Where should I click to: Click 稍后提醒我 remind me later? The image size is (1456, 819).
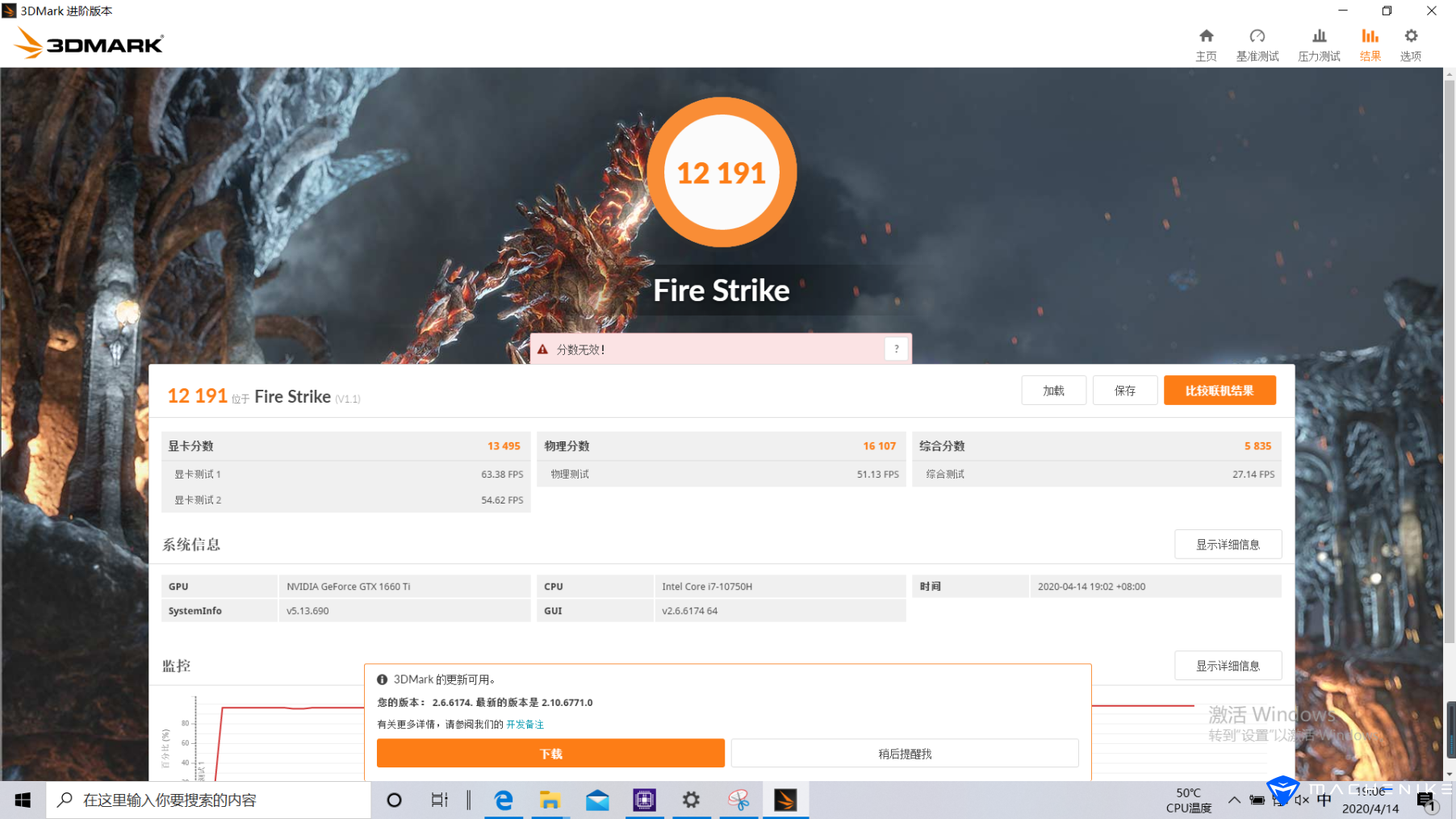pos(905,754)
